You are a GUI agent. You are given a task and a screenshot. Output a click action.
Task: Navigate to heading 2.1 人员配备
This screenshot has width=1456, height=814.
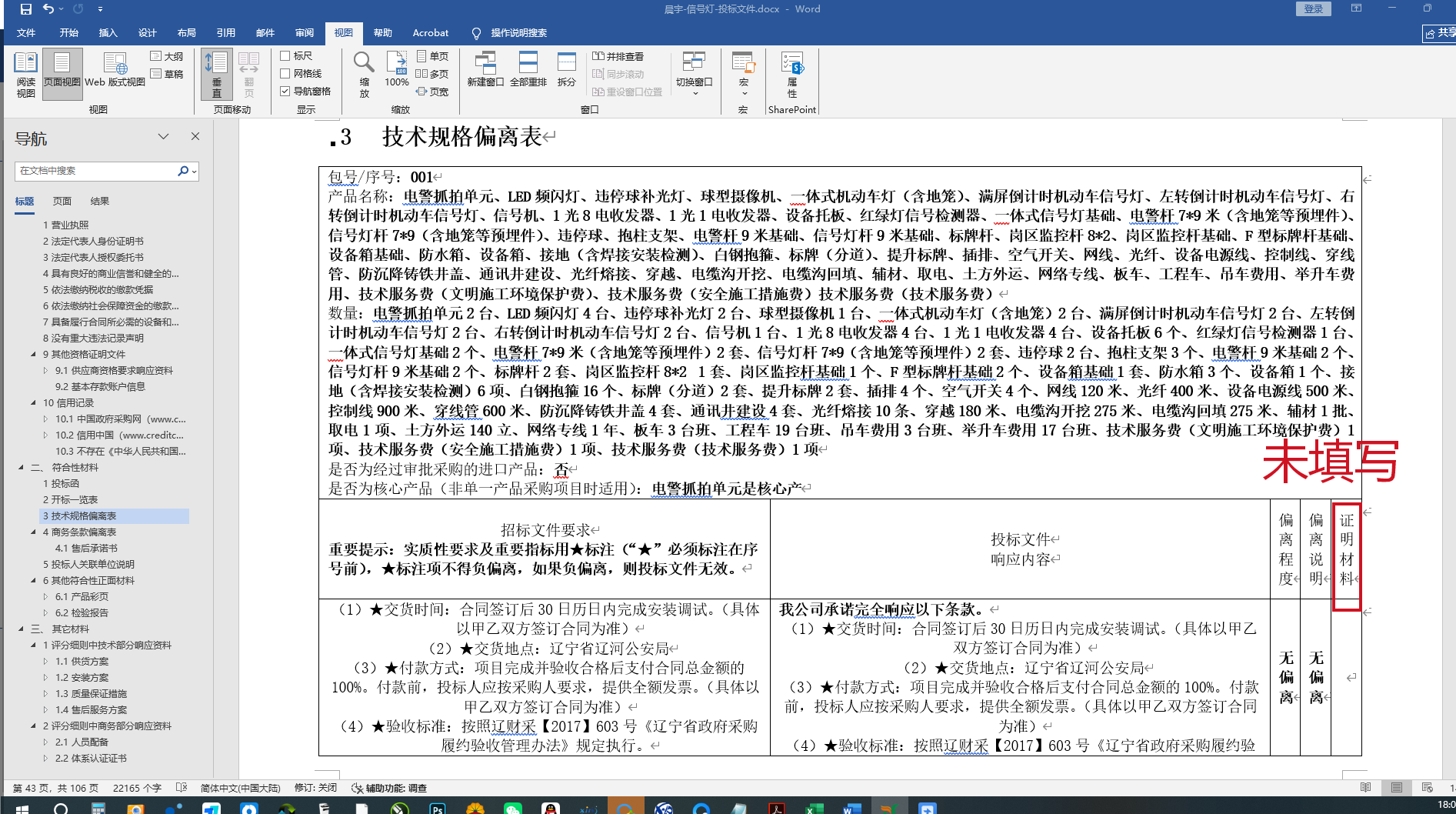[x=82, y=742]
